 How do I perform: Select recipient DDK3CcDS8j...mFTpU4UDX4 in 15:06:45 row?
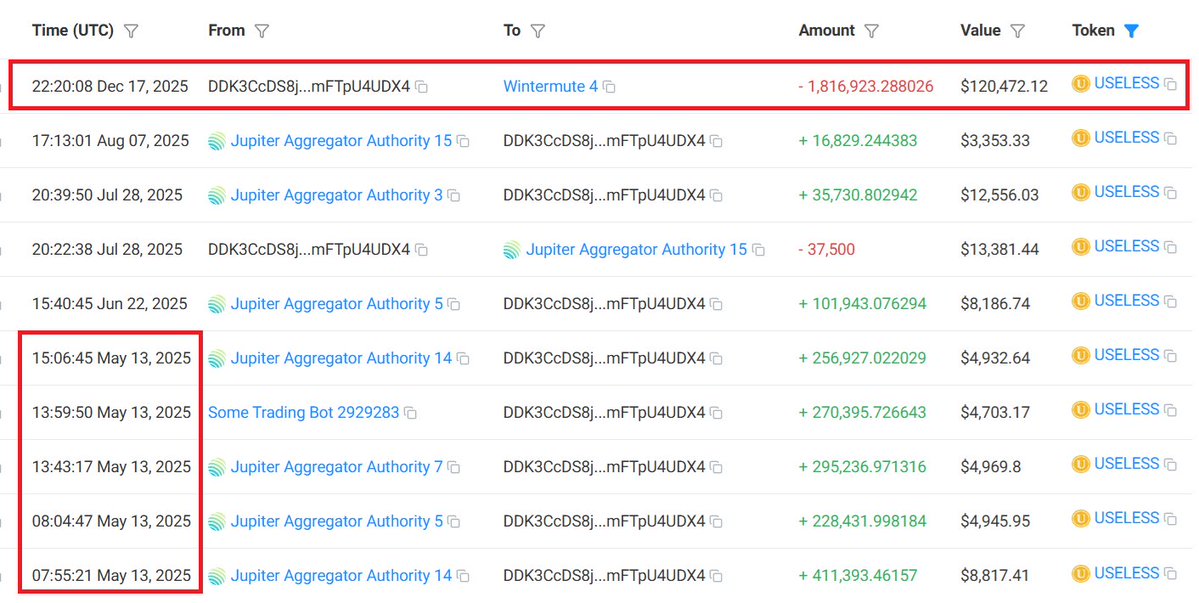pyautogui.click(x=604, y=358)
